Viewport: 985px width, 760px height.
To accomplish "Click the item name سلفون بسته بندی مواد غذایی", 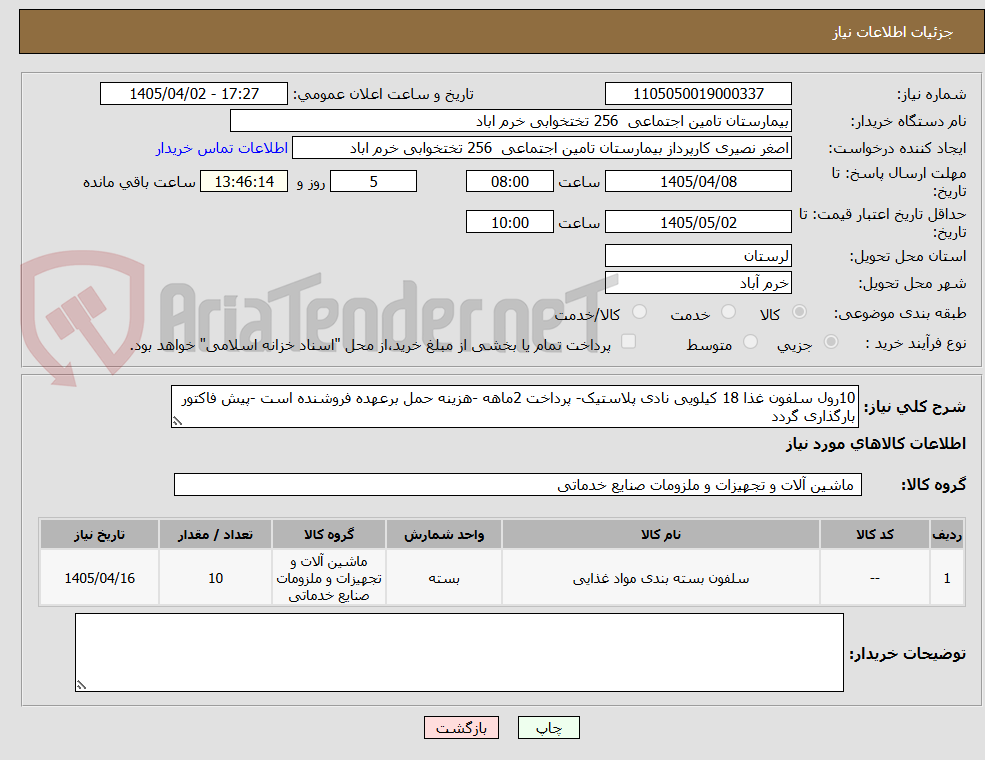I will 661,578.
